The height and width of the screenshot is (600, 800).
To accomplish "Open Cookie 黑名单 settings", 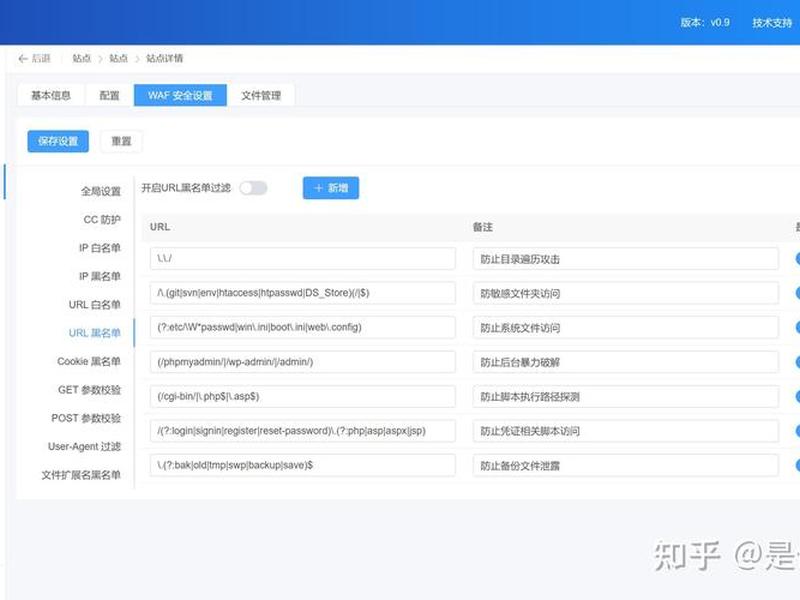I will point(89,361).
